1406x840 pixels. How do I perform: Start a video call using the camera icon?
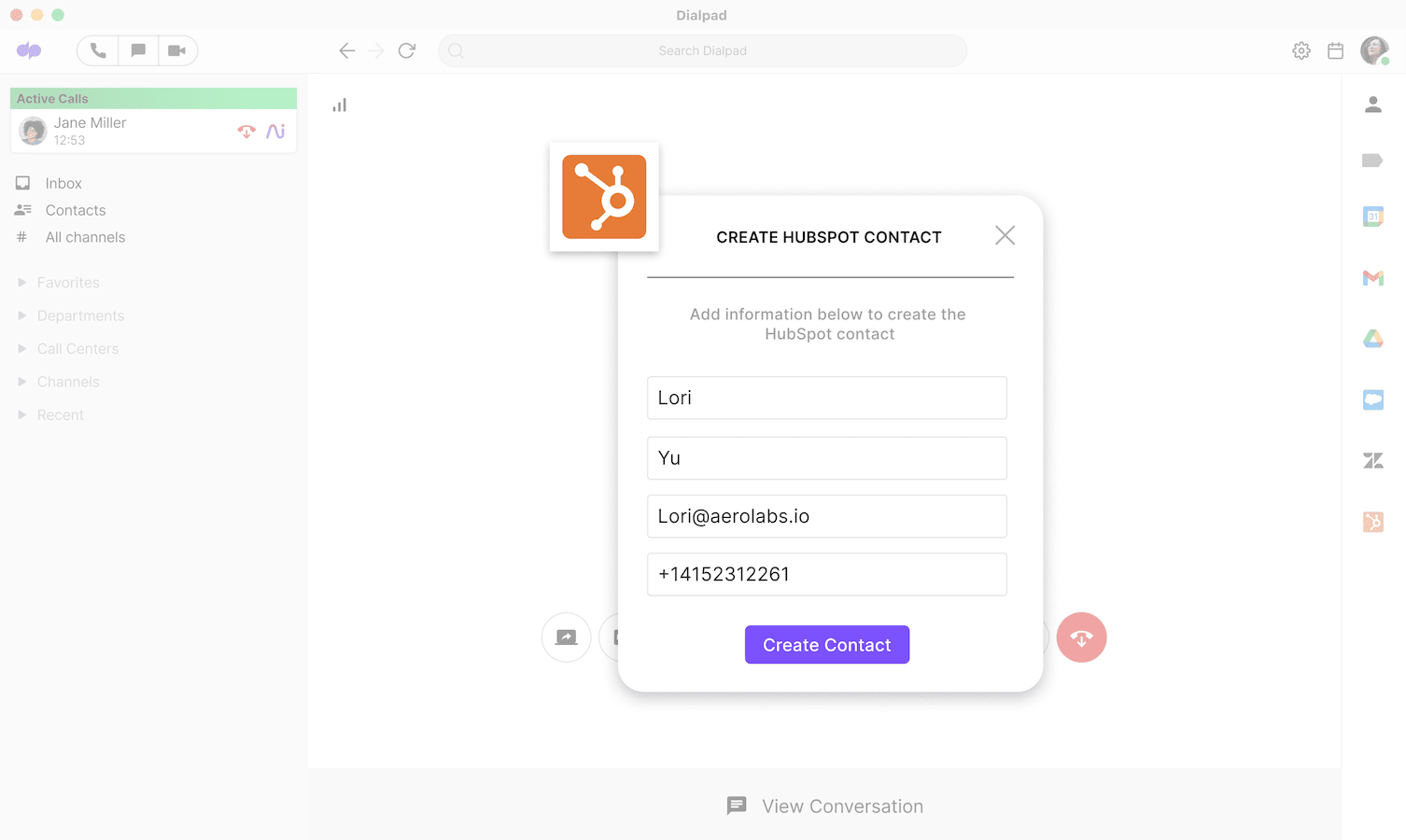click(x=178, y=50)
